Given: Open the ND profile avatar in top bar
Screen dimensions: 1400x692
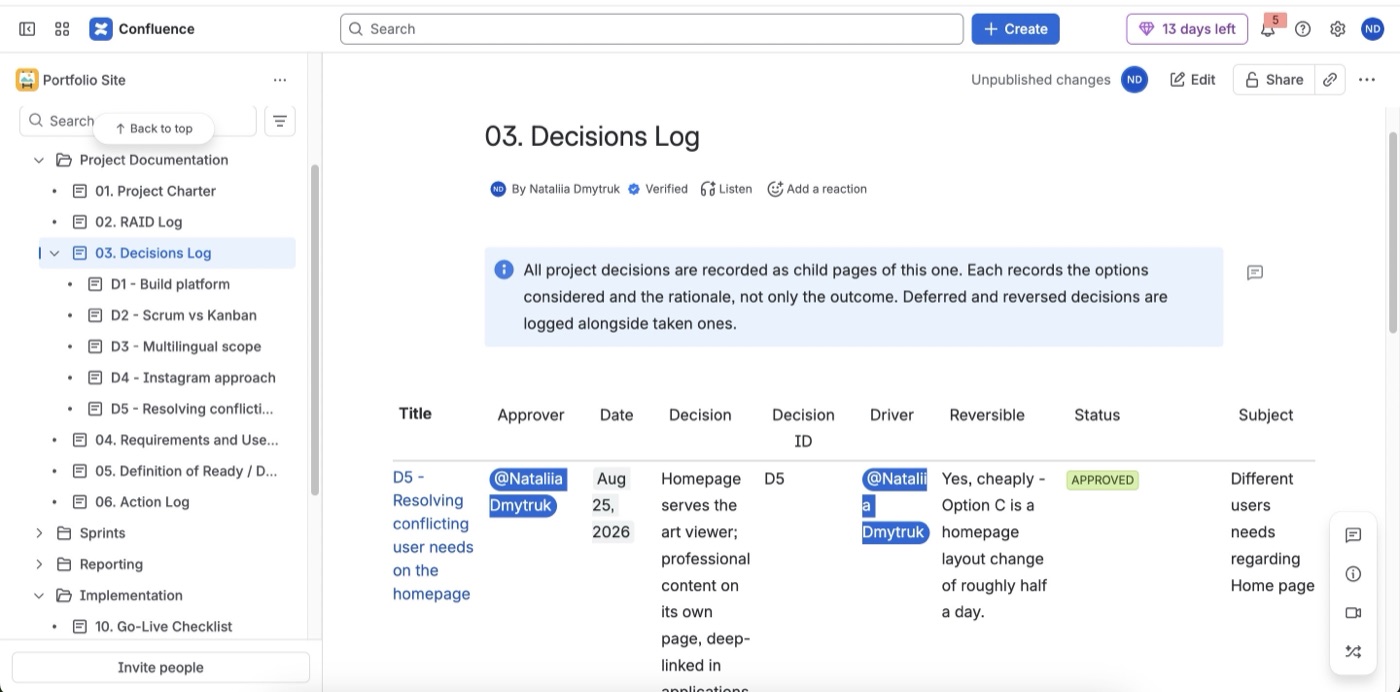Looking at the screenshot, I should click(1372, 29).
